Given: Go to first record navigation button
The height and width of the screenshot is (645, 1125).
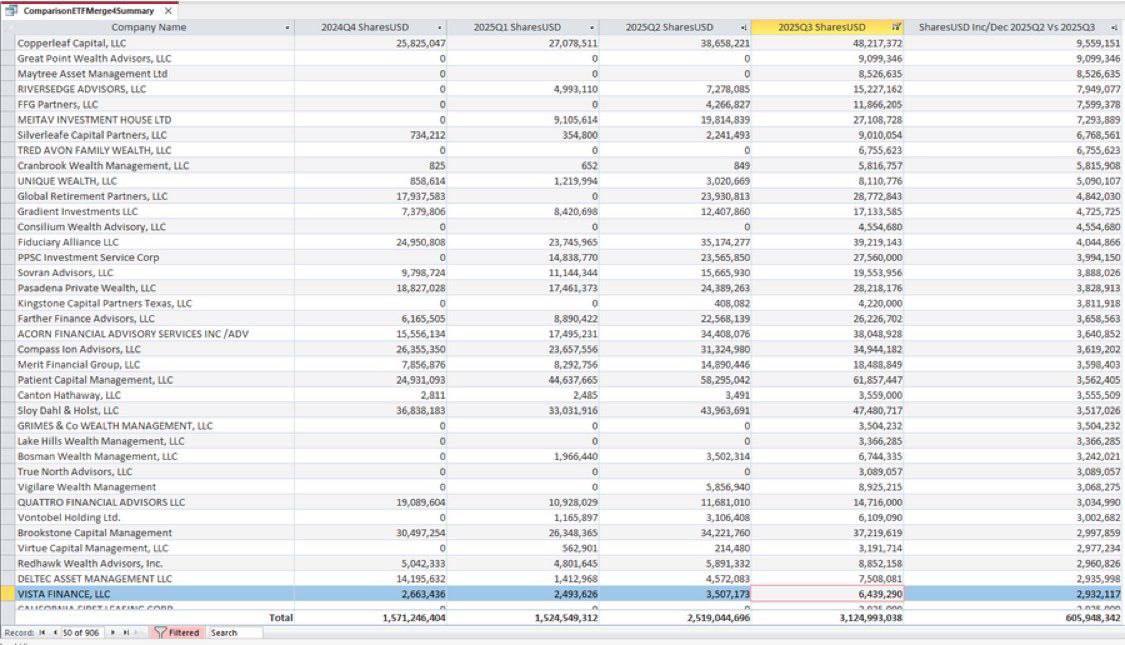Looking at the screenshot, I should click(x=42, y=633).
